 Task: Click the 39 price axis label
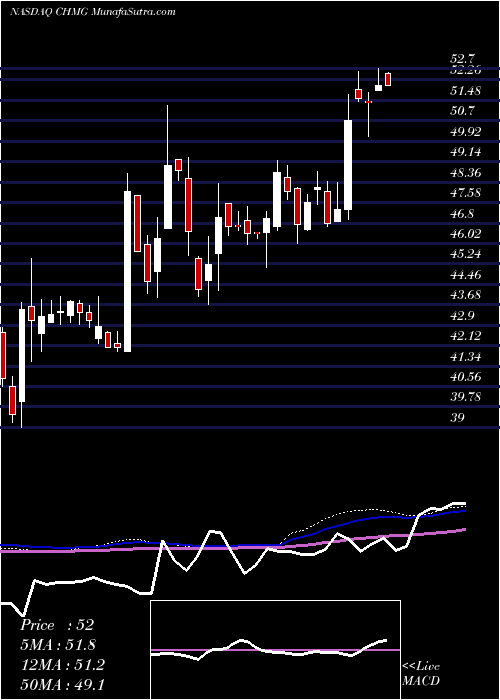click(x=458, y=418)
